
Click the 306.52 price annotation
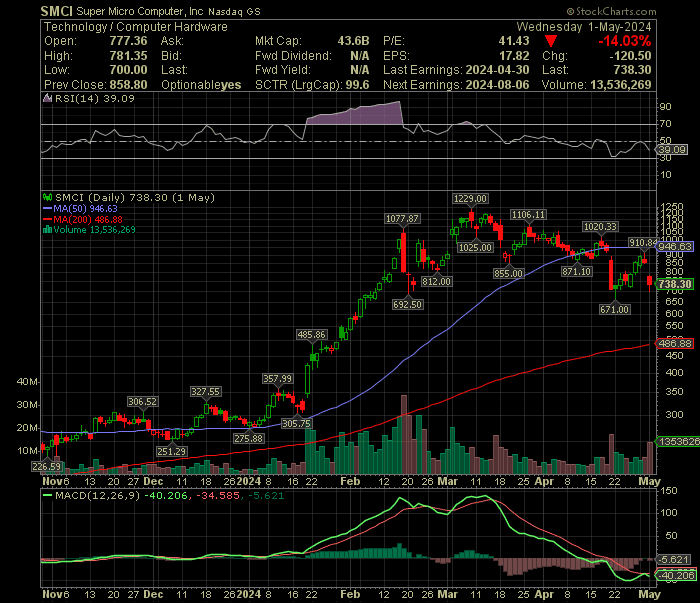(x=142, y=401)
